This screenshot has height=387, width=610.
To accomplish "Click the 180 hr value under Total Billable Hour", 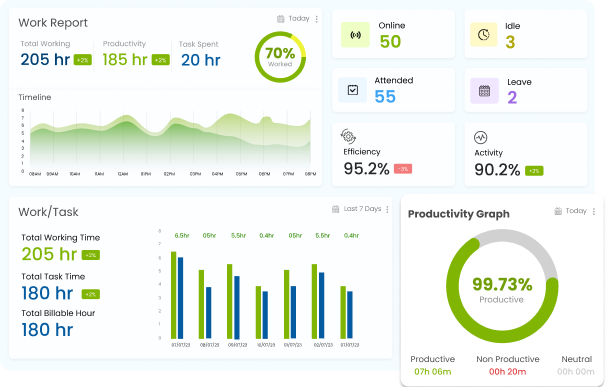I will coord(47,330).
